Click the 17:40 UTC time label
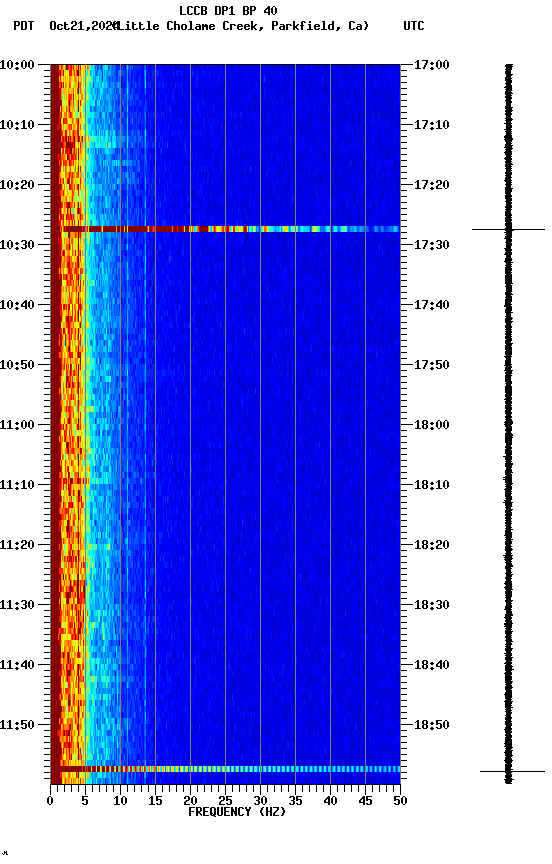 point(431,305)
